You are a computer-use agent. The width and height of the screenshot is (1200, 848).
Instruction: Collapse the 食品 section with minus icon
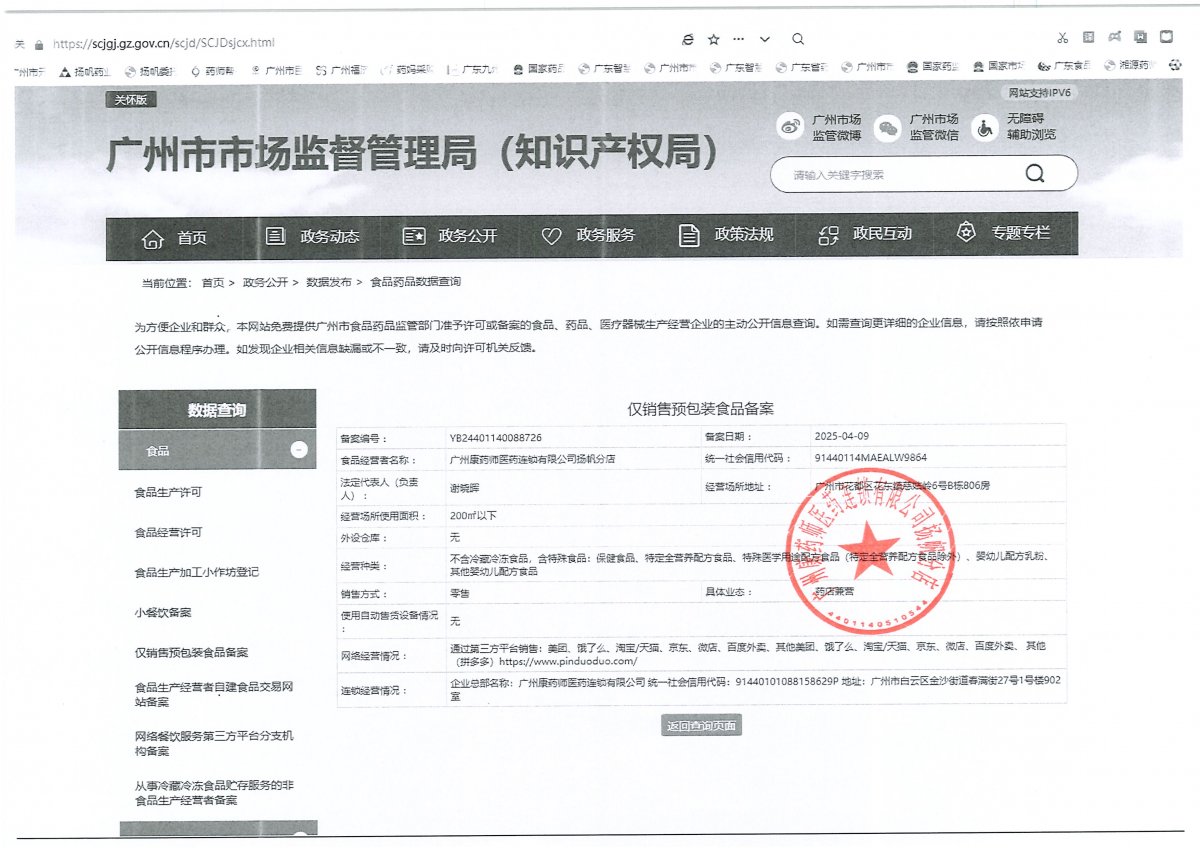pyautogui.click(x=299, y=450)
